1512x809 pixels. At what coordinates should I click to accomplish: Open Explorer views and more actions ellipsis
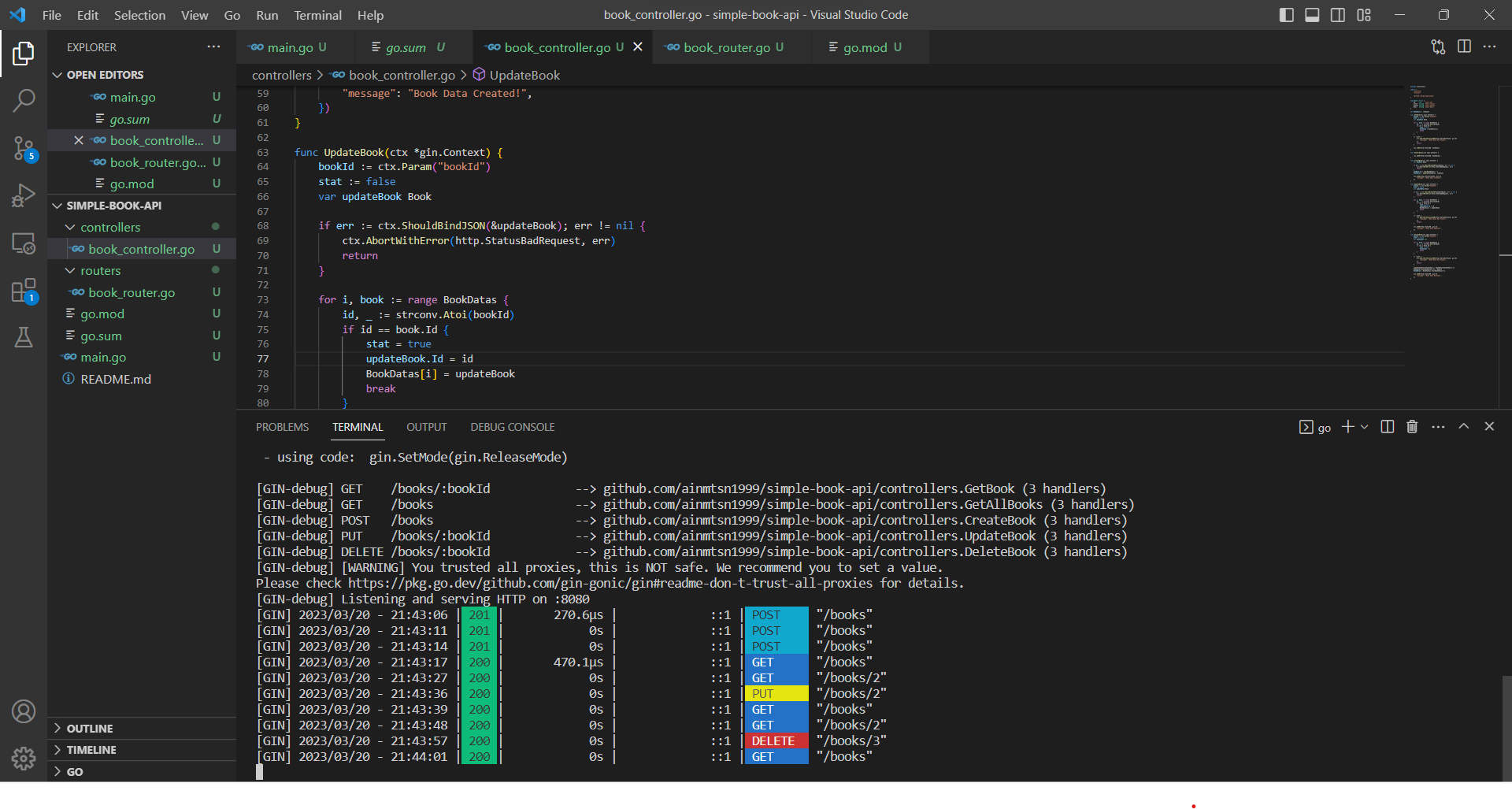point(213,46)
